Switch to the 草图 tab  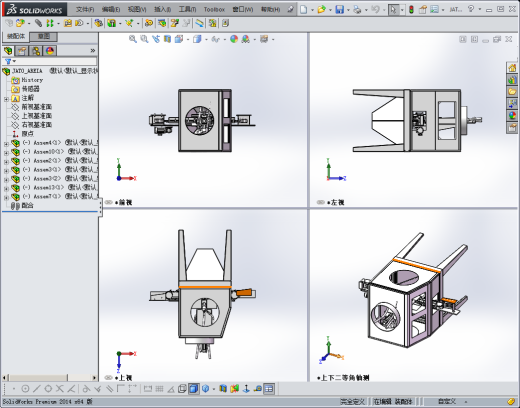(44, 36)
